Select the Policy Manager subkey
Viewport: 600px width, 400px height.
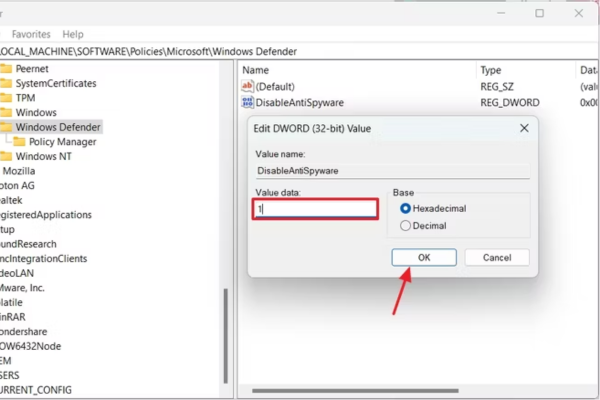click(62, 142)
